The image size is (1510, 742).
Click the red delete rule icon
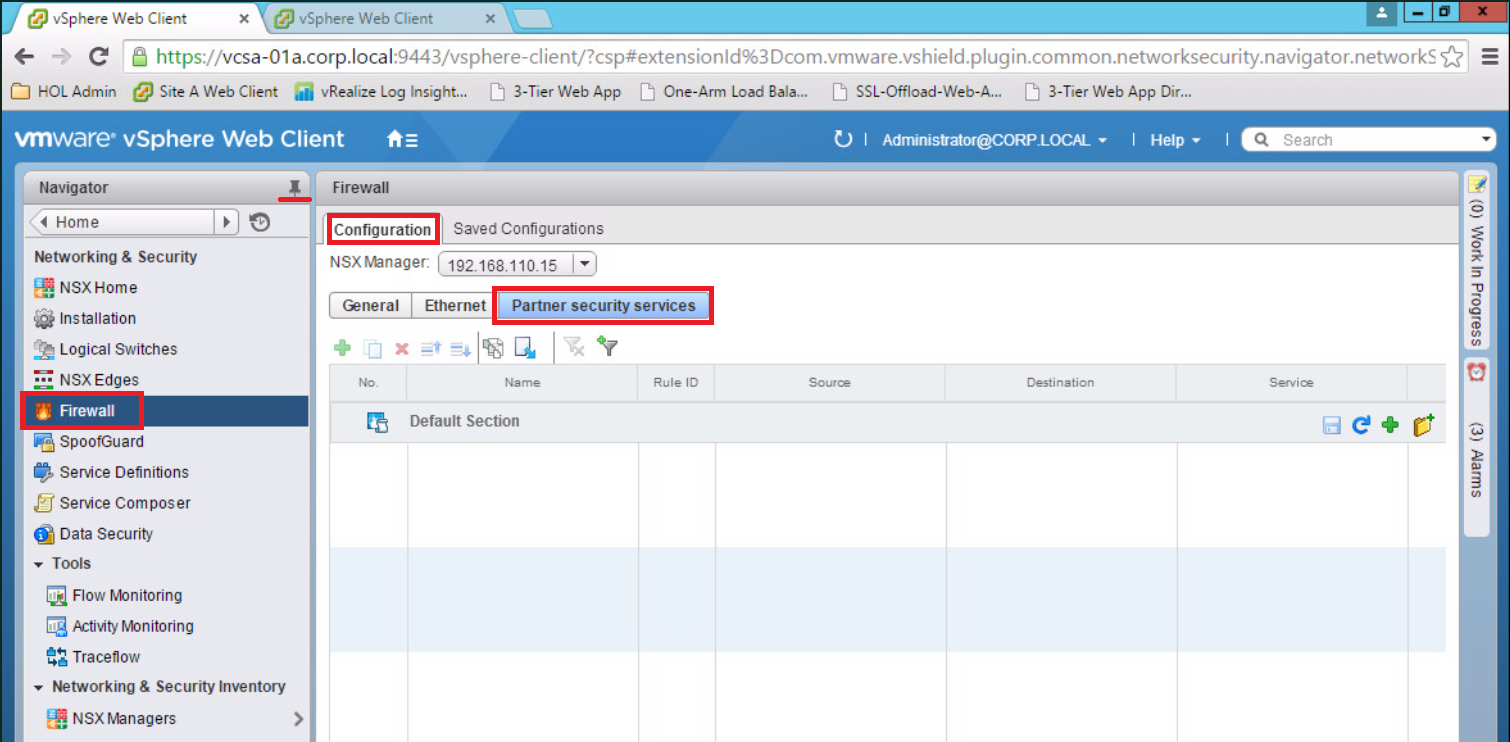402,348
